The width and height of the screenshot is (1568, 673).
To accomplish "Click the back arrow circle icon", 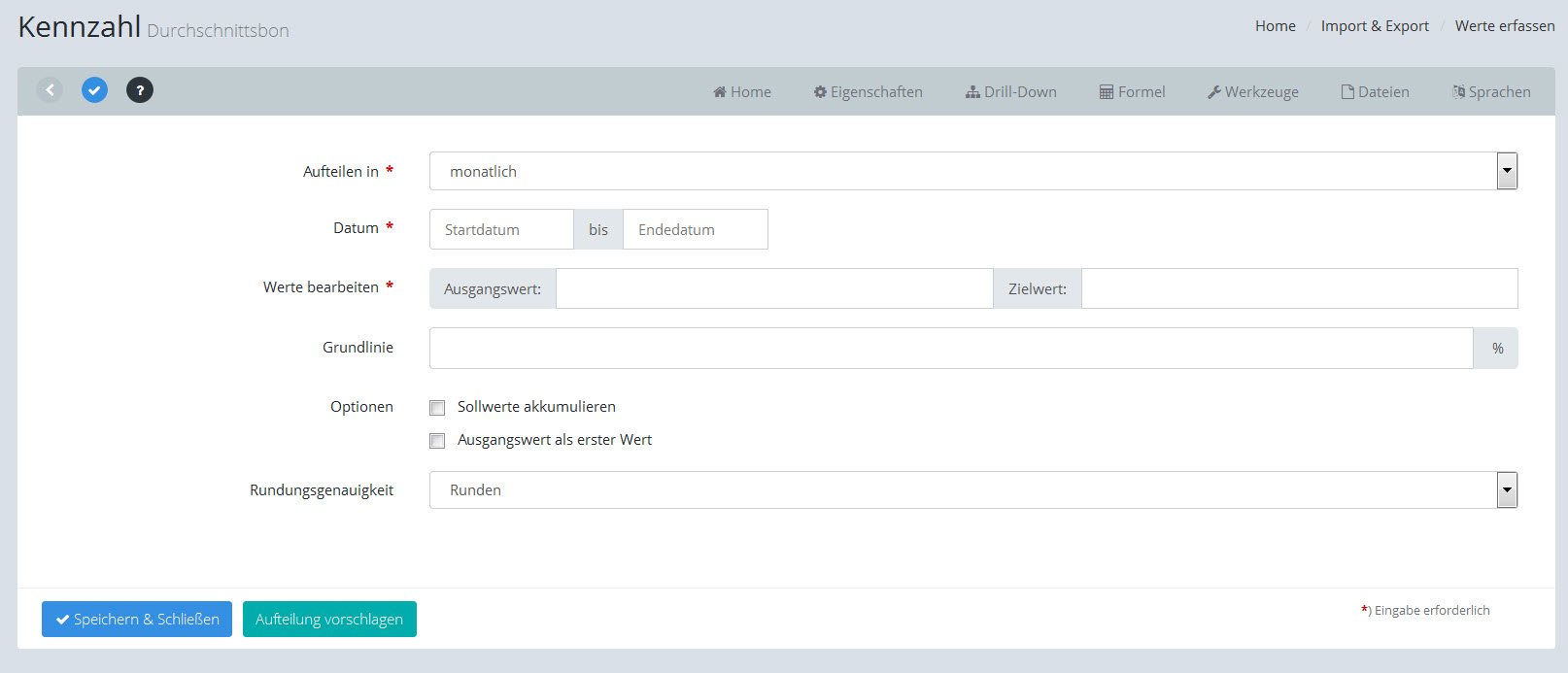I will click(50, 90).
